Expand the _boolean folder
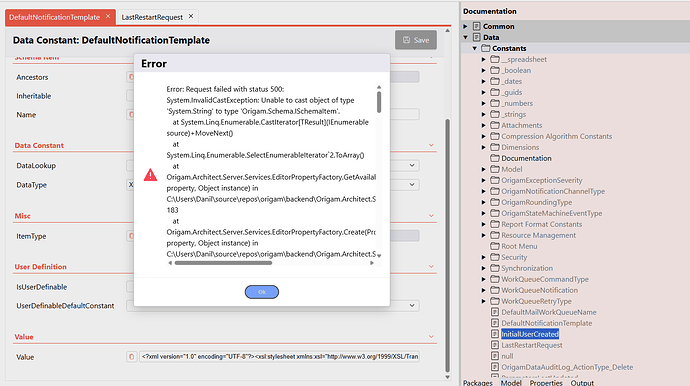The height and width of the screenshot is (386, 690). [x=484, y=70]
